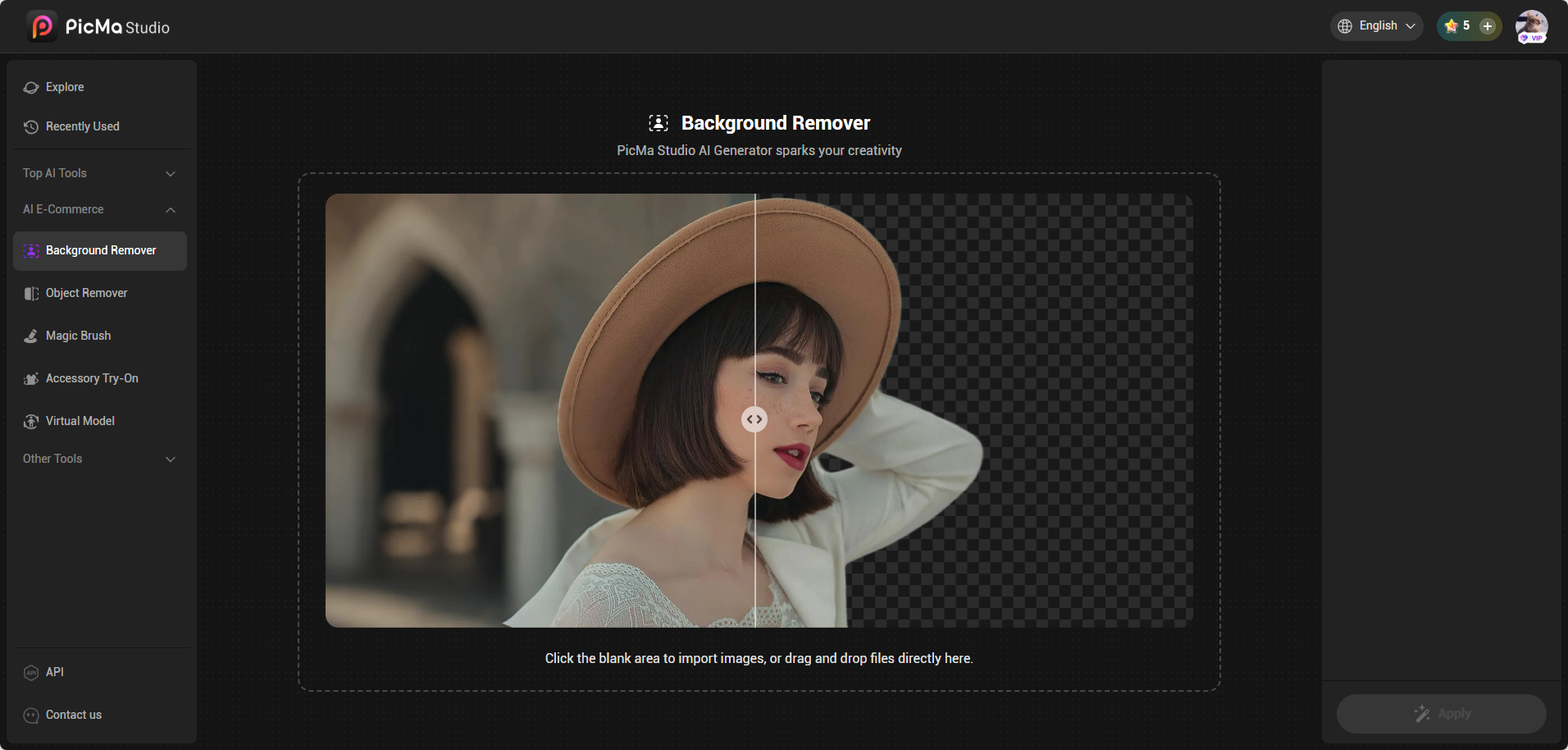Image resolution: width=1568 pixels, height=750 pixels.
Task: Open the Accessory Try-On tool icon
Action: click(31, 378)
